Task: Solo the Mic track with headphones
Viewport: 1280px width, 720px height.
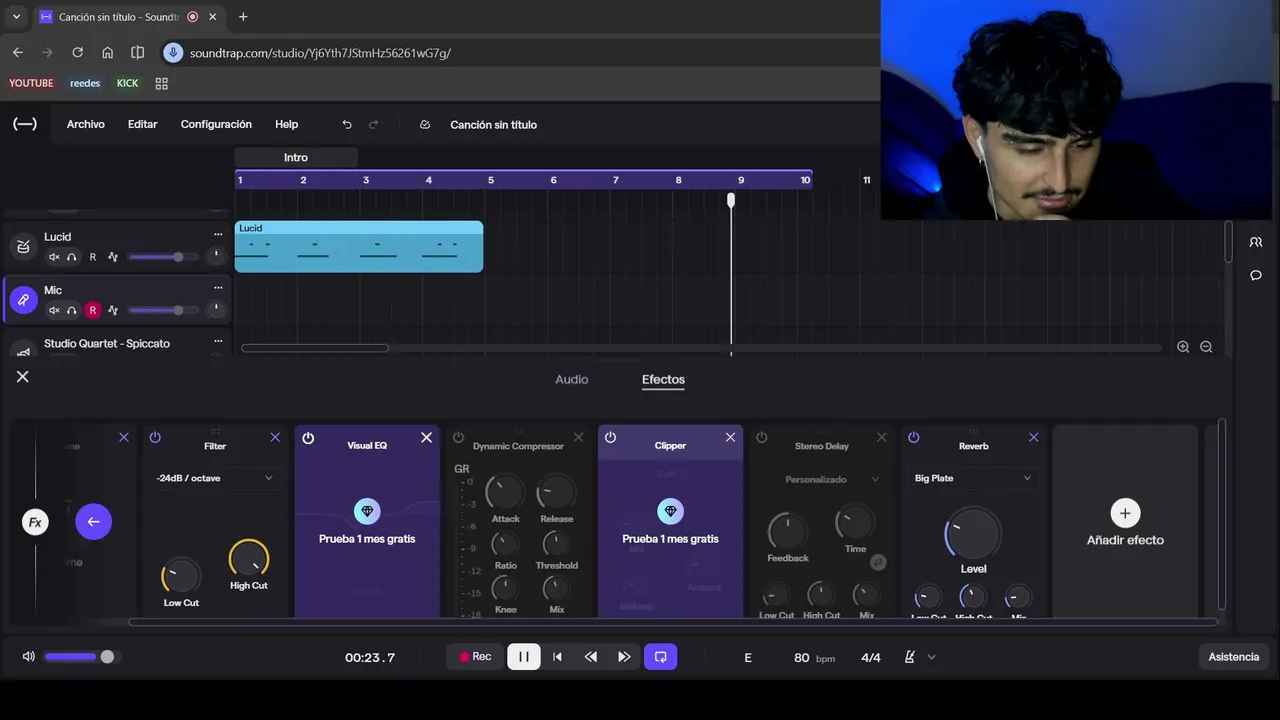Action: point(72,310)
